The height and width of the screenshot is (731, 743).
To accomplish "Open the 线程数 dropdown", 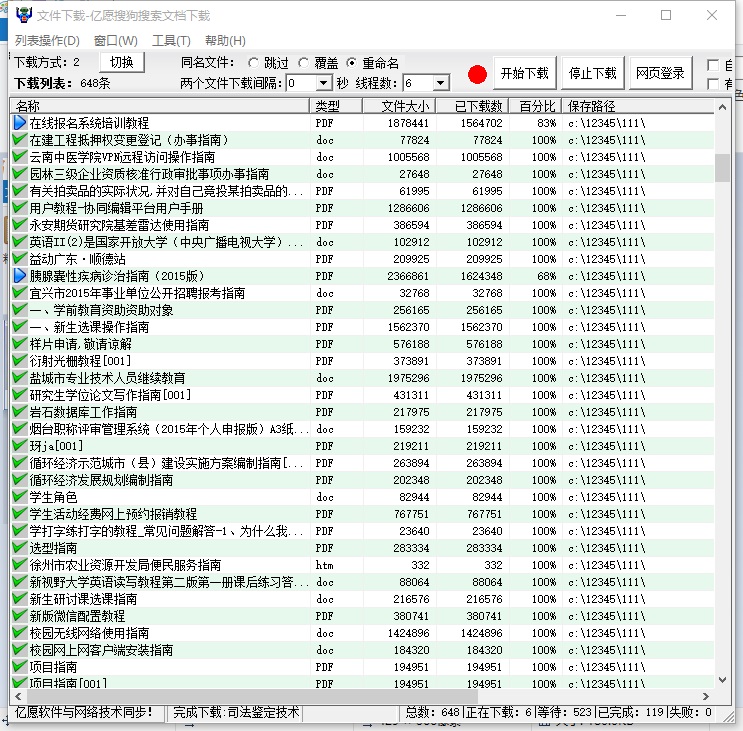I will coord(440,83).
